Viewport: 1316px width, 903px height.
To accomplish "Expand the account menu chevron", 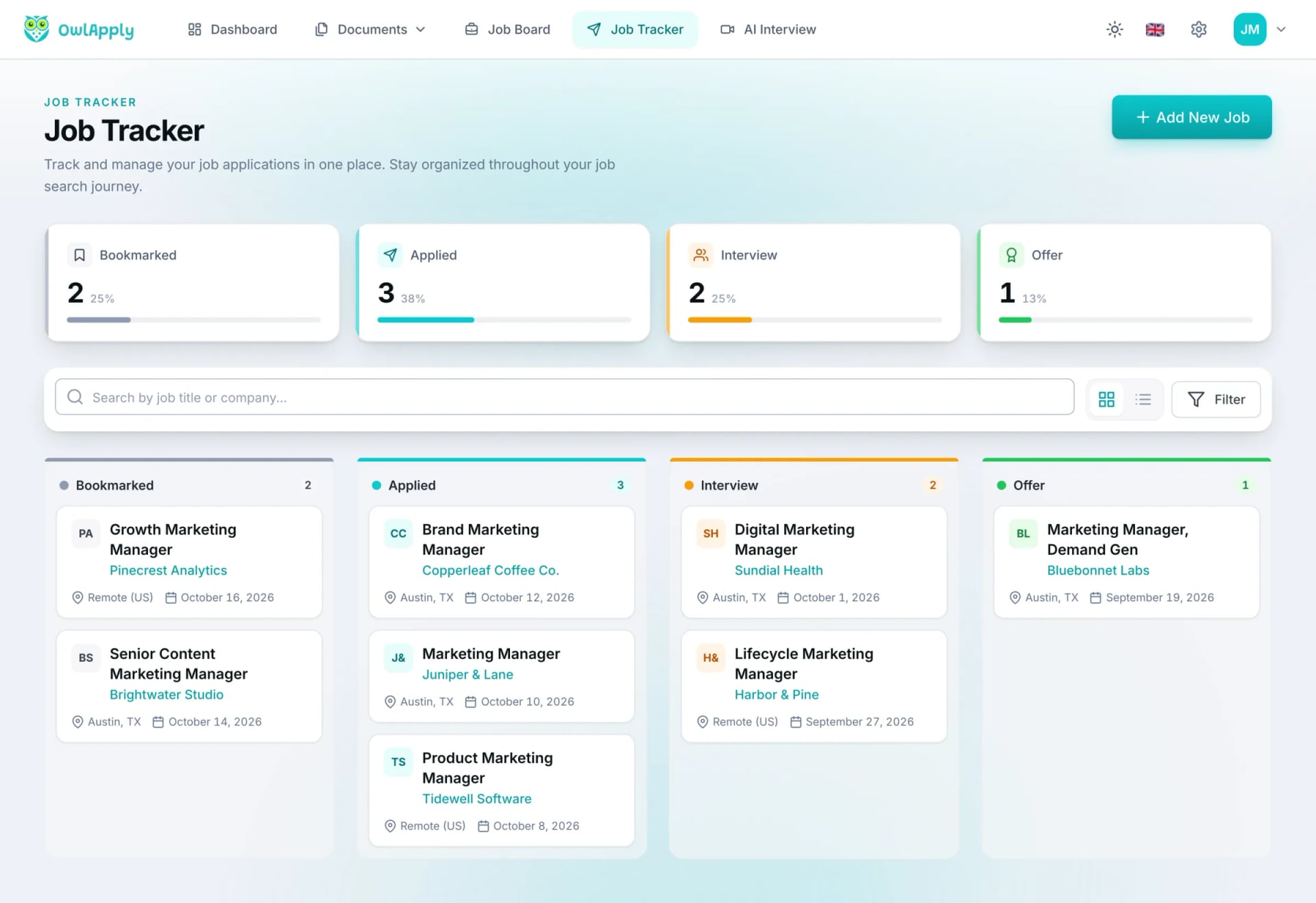I will pyautogui.click(x=1281, y=29).
